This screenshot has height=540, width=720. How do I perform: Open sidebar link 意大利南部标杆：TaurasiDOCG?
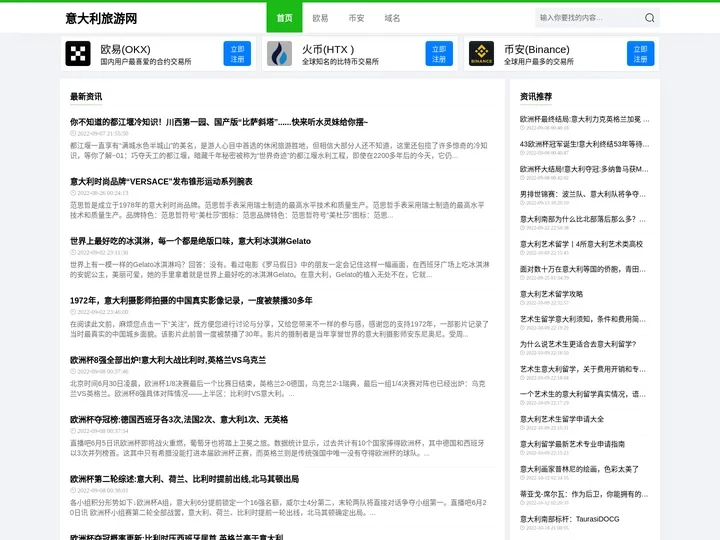(569, 519)
